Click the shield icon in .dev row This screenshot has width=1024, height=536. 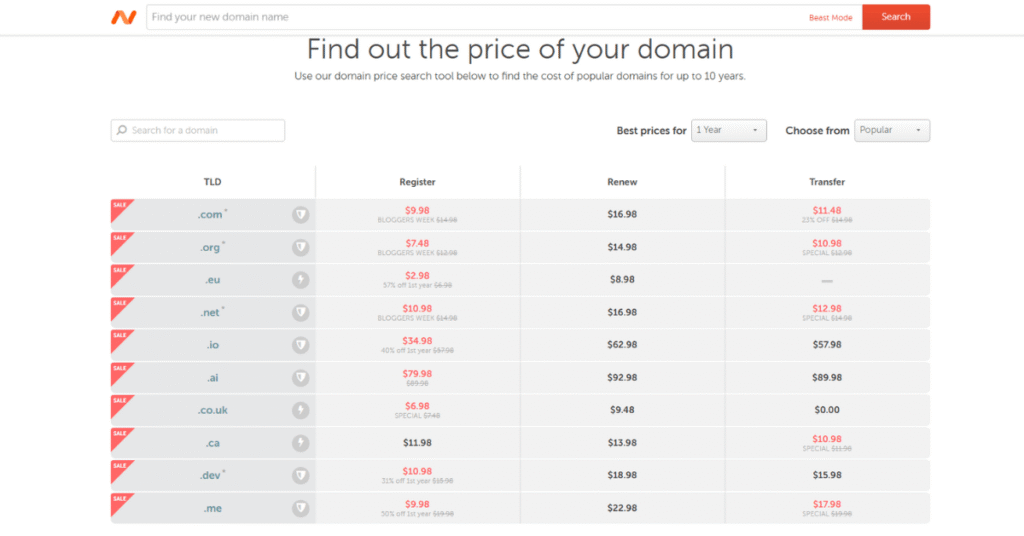tap(300, 475)
